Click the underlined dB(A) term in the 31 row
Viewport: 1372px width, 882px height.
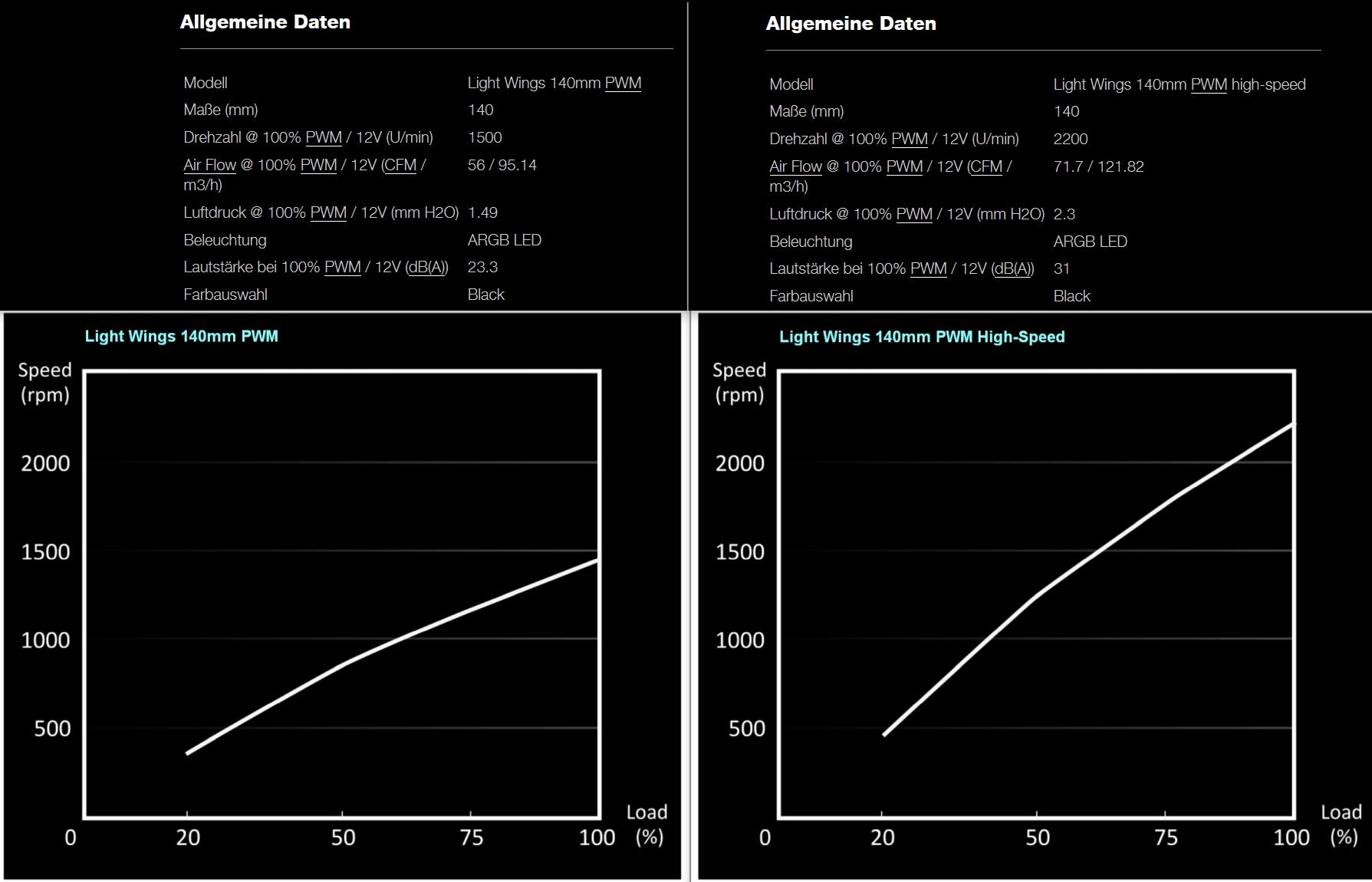pyautogui.click(x=1014, y=268)
